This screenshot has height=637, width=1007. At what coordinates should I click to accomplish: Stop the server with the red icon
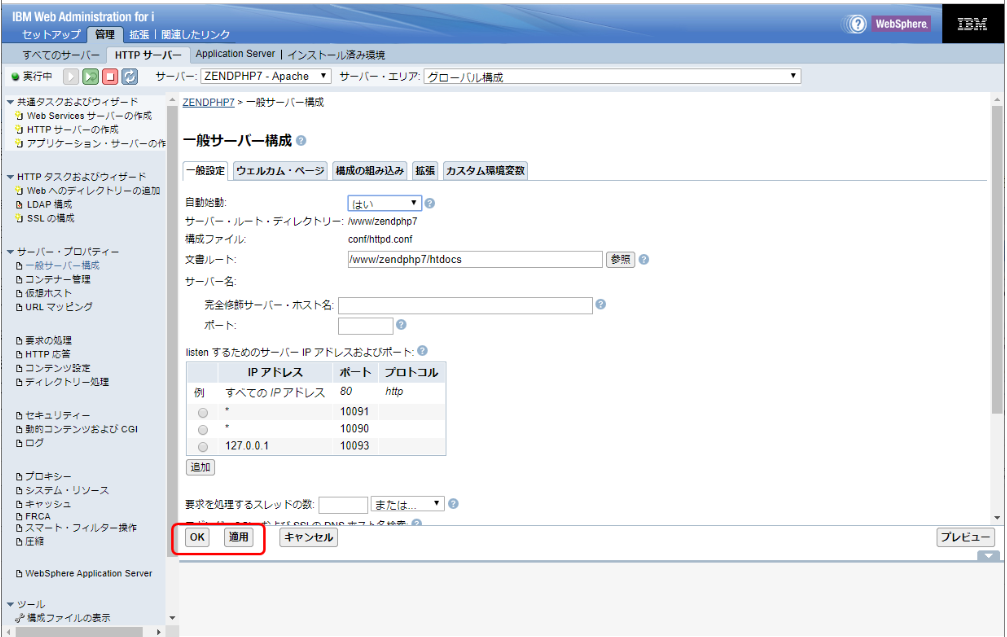(x=110, y=76)
